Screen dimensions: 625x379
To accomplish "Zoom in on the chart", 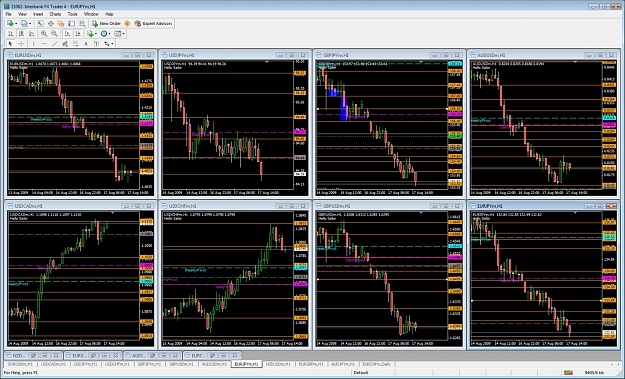I will tap(44, 34).
